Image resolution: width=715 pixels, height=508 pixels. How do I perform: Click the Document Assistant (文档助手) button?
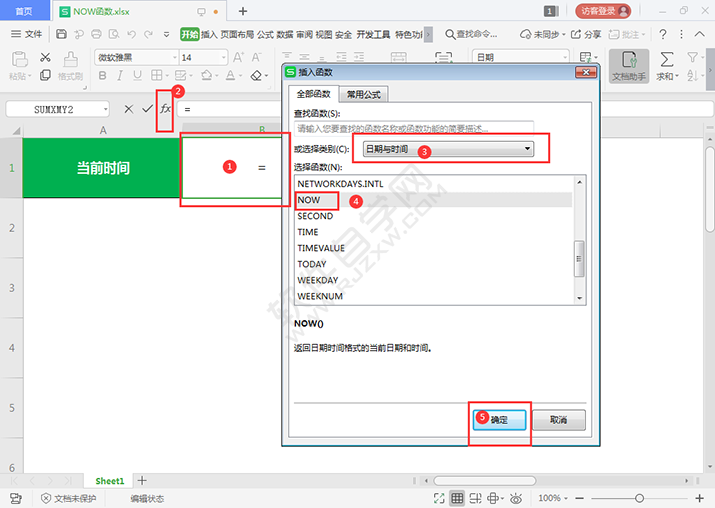(x=629, y=66)
